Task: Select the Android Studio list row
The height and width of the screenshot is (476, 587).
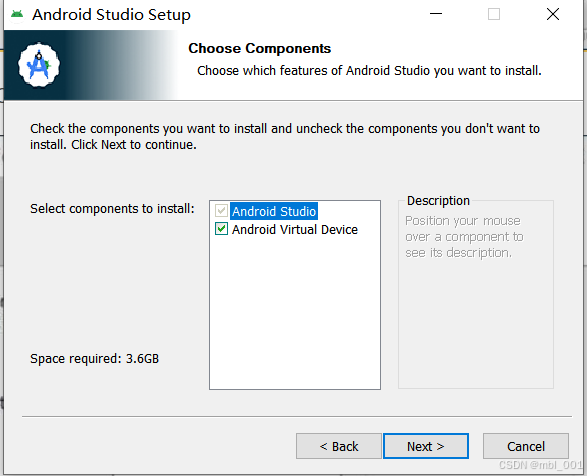Action: pyautogui.click(x=274, y=211)
